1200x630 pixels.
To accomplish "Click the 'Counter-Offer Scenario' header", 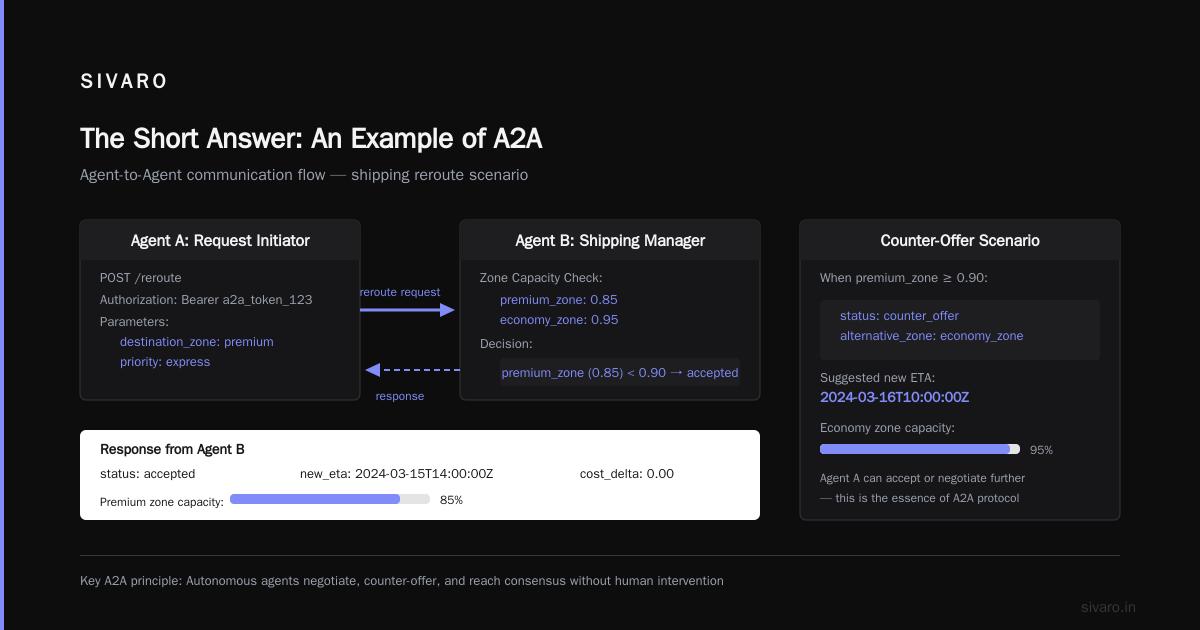I will [960, 241].
